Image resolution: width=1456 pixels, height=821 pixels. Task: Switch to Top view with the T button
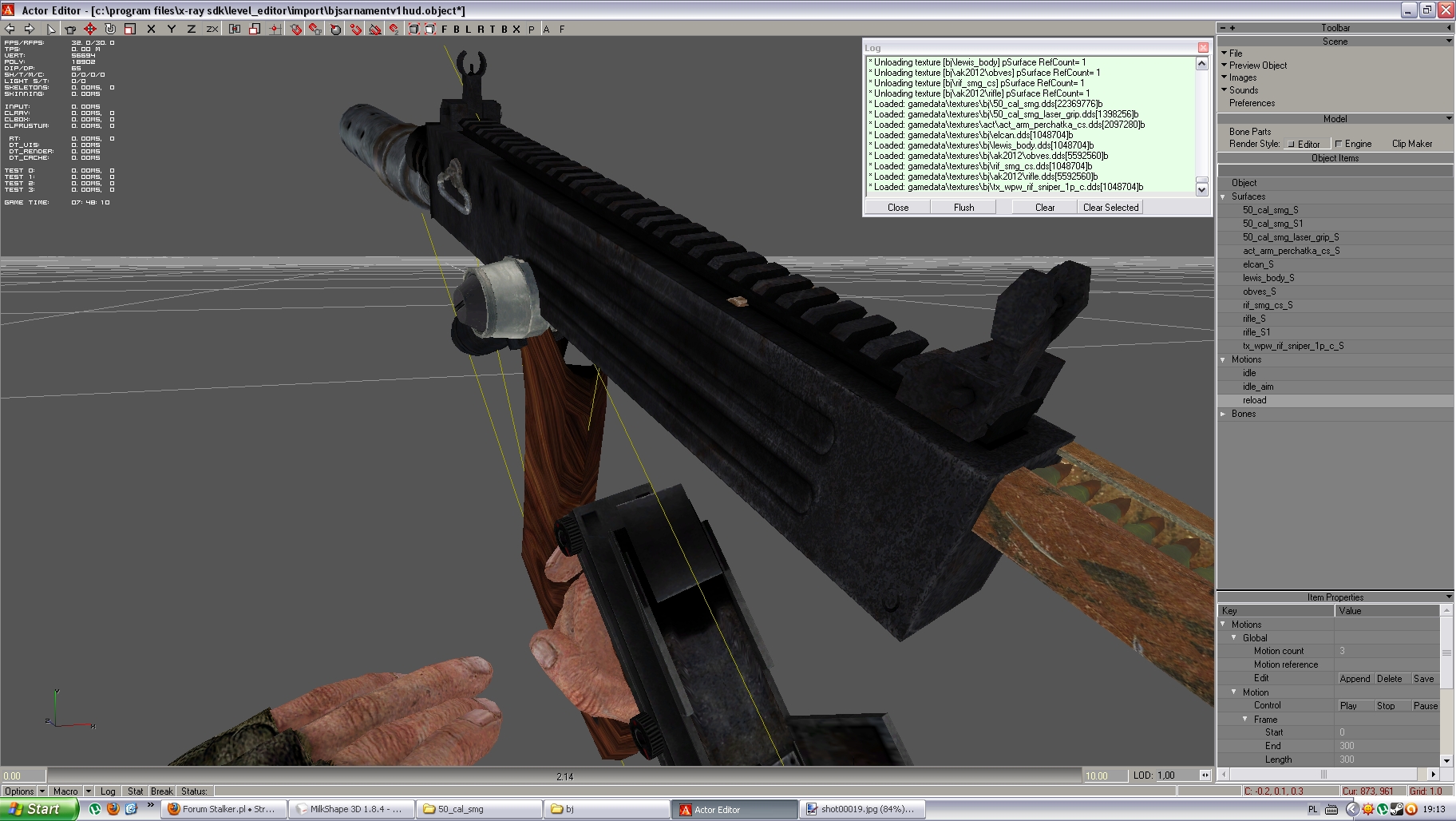[493, 29]
